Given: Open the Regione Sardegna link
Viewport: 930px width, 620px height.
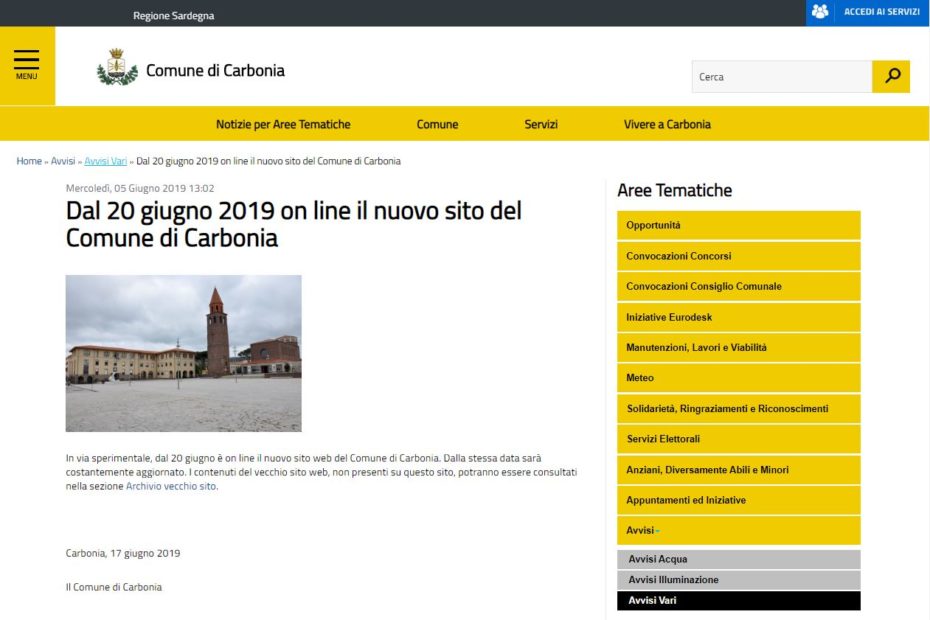Looking at the screenshot, I should coord(173,15).
